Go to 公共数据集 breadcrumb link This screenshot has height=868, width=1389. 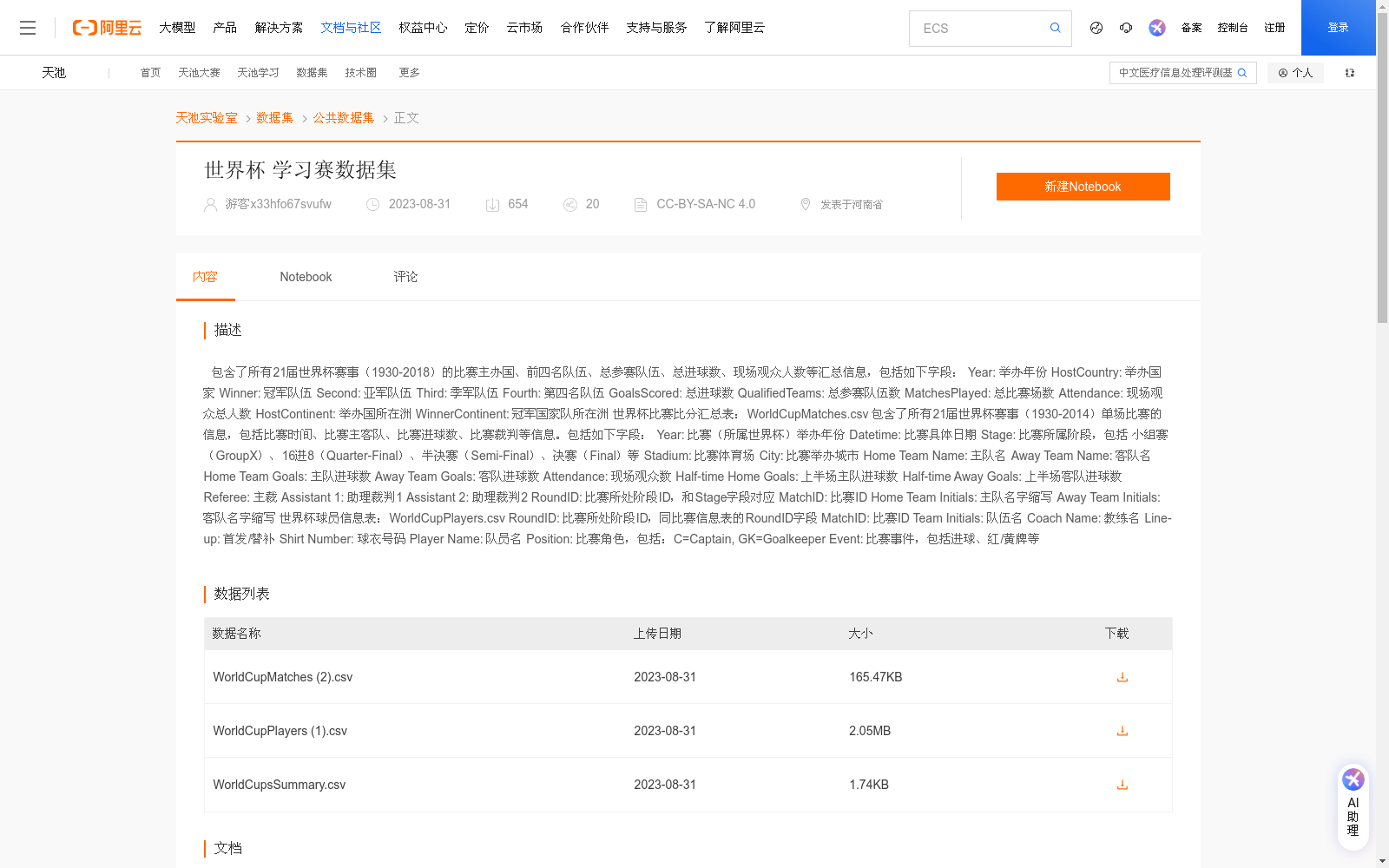[x=344, y=118]
